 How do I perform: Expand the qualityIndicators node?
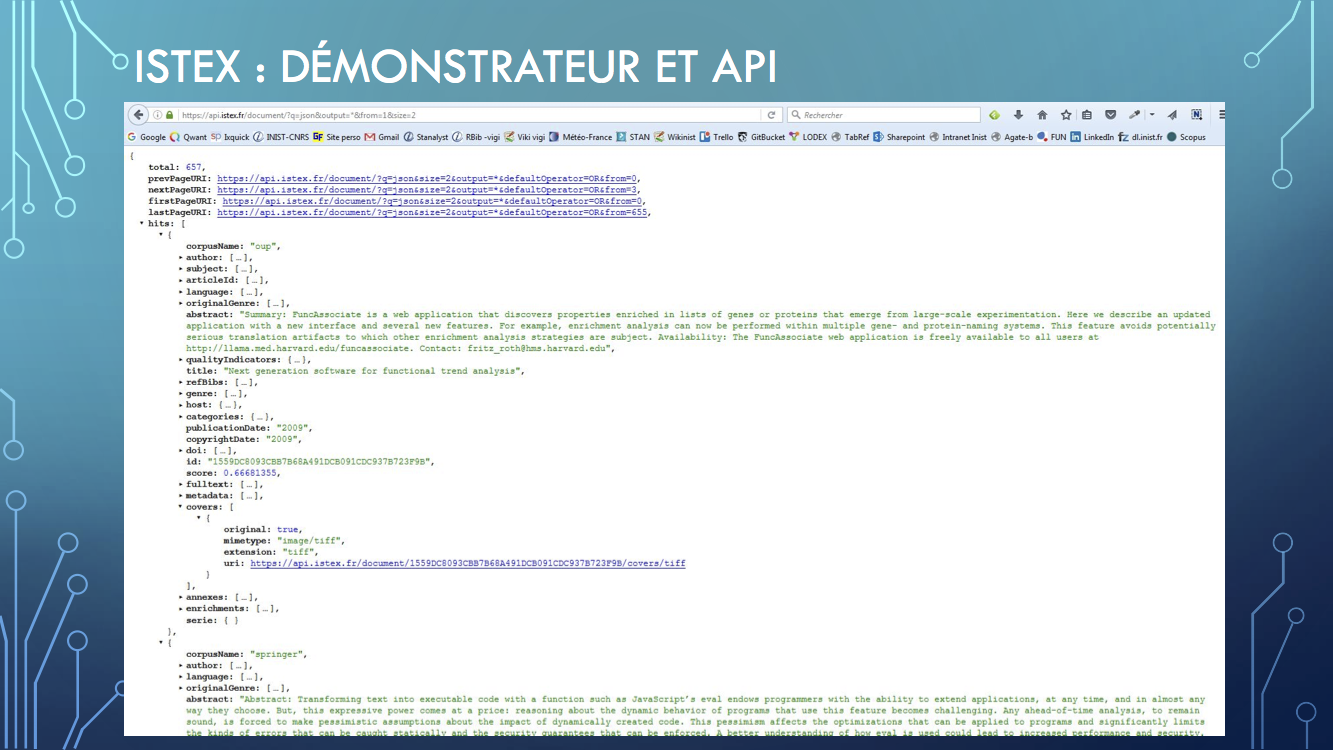pyautogui.click(x=181, y=359)
